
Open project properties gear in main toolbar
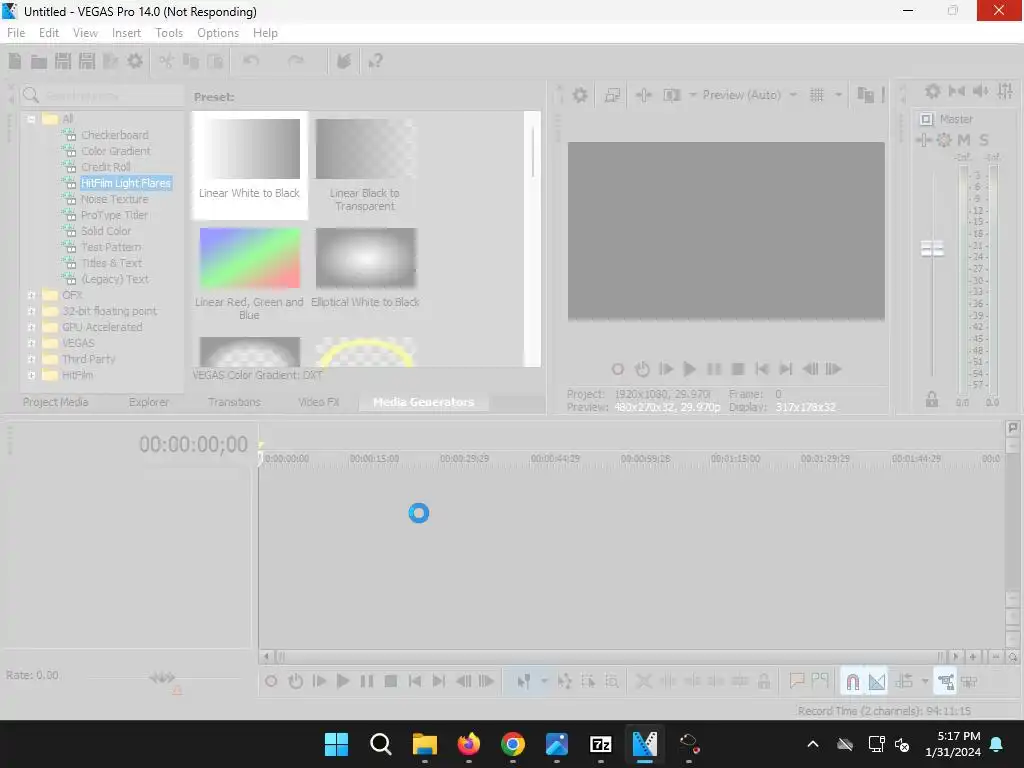coord(135,61)
